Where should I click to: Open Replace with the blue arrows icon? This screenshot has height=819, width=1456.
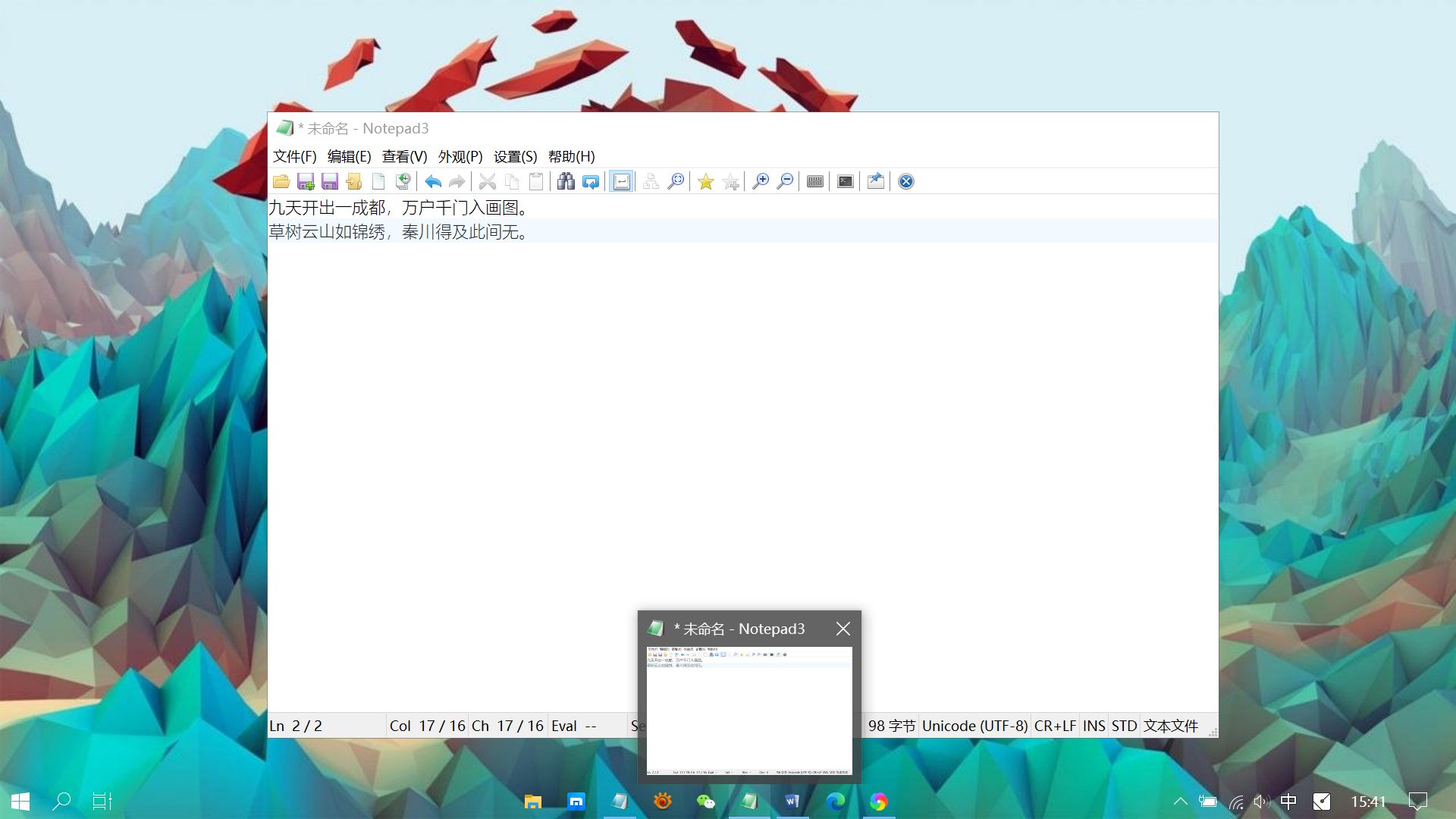point(591,181)
